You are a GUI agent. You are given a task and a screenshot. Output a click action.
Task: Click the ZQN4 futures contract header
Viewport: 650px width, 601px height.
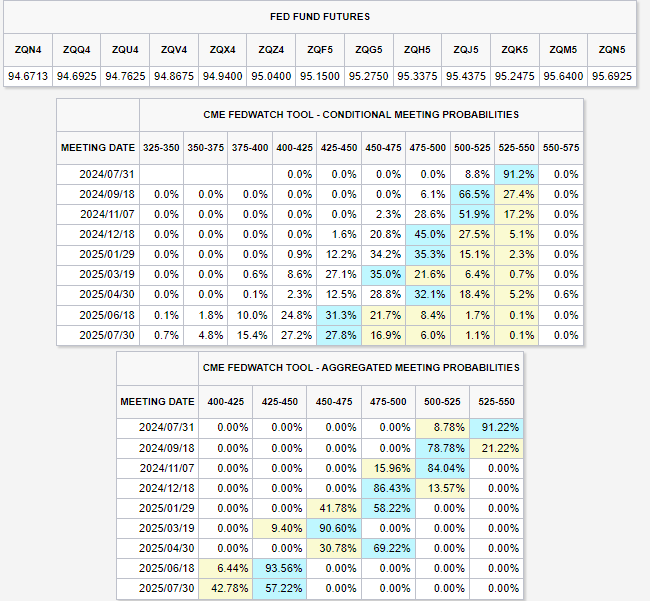click(27, 50)
